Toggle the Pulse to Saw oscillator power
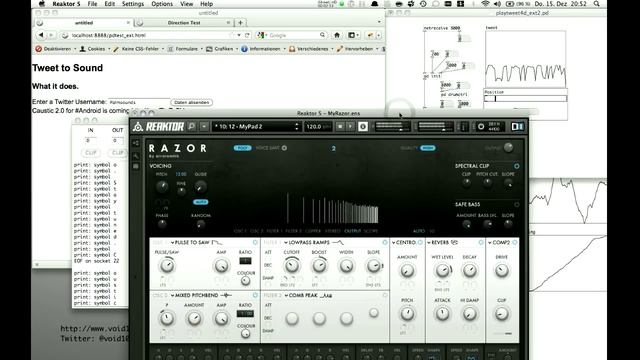Viewport: 640px width, 360px height. (x=255, y=242)
